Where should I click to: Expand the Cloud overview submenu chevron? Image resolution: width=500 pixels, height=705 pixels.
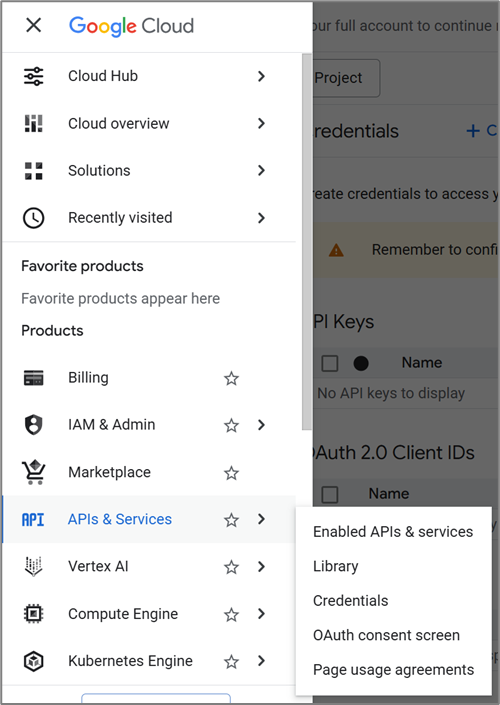coord(261,123)
